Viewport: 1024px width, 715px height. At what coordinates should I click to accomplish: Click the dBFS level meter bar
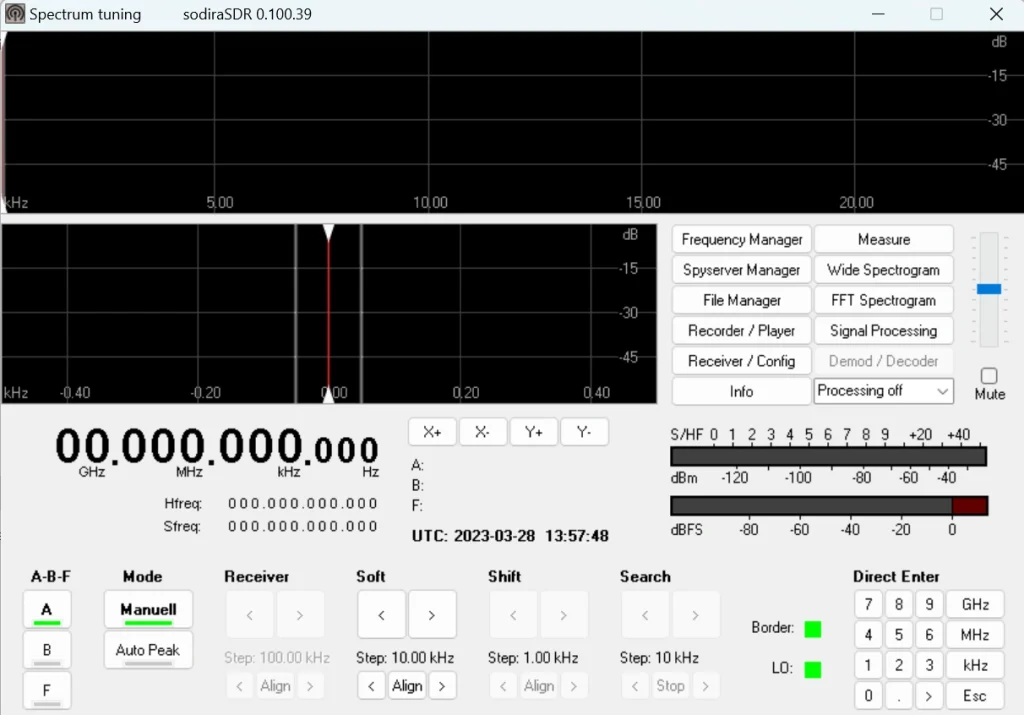tap(828, 505)
